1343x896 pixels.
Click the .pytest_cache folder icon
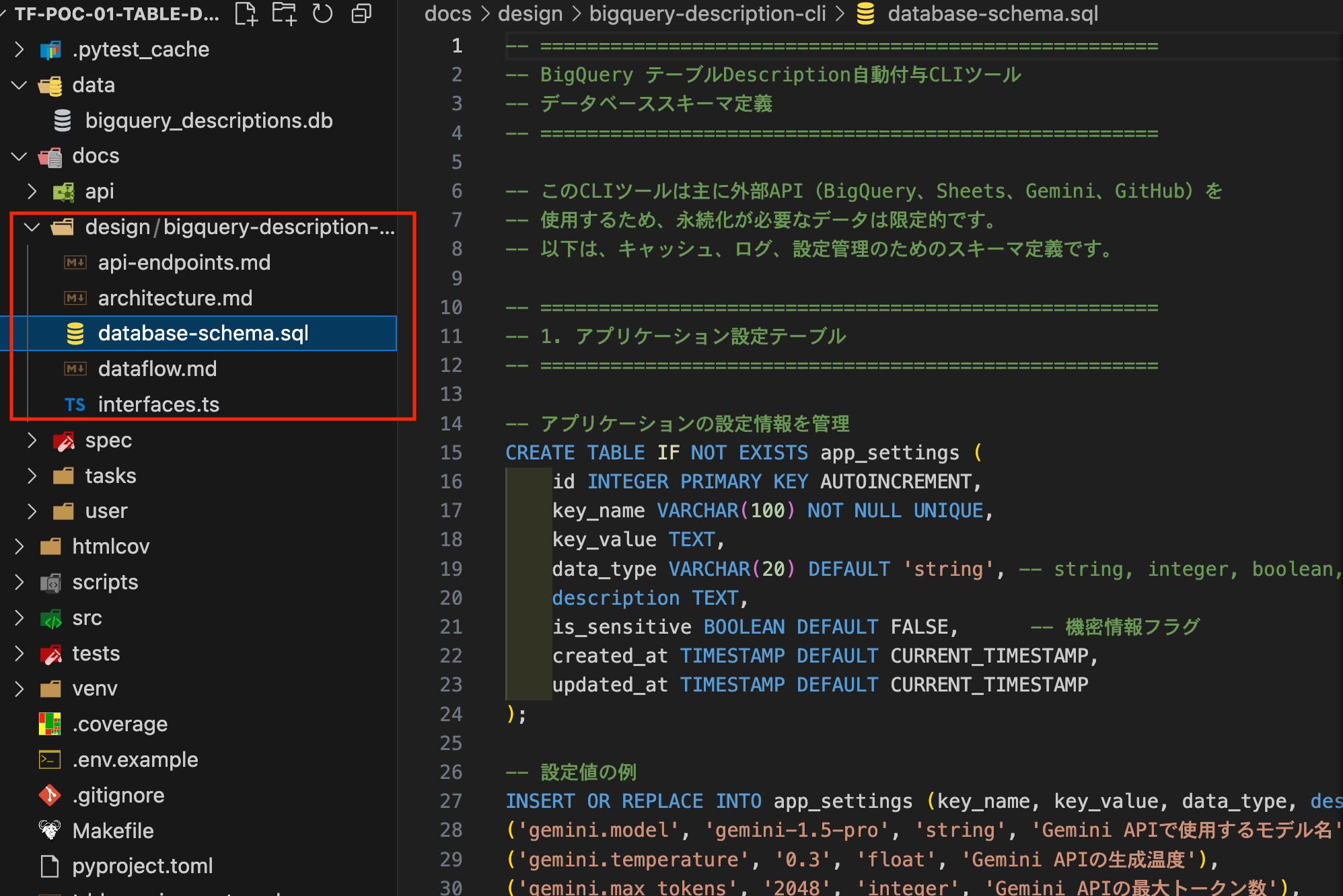pos(50,50)
